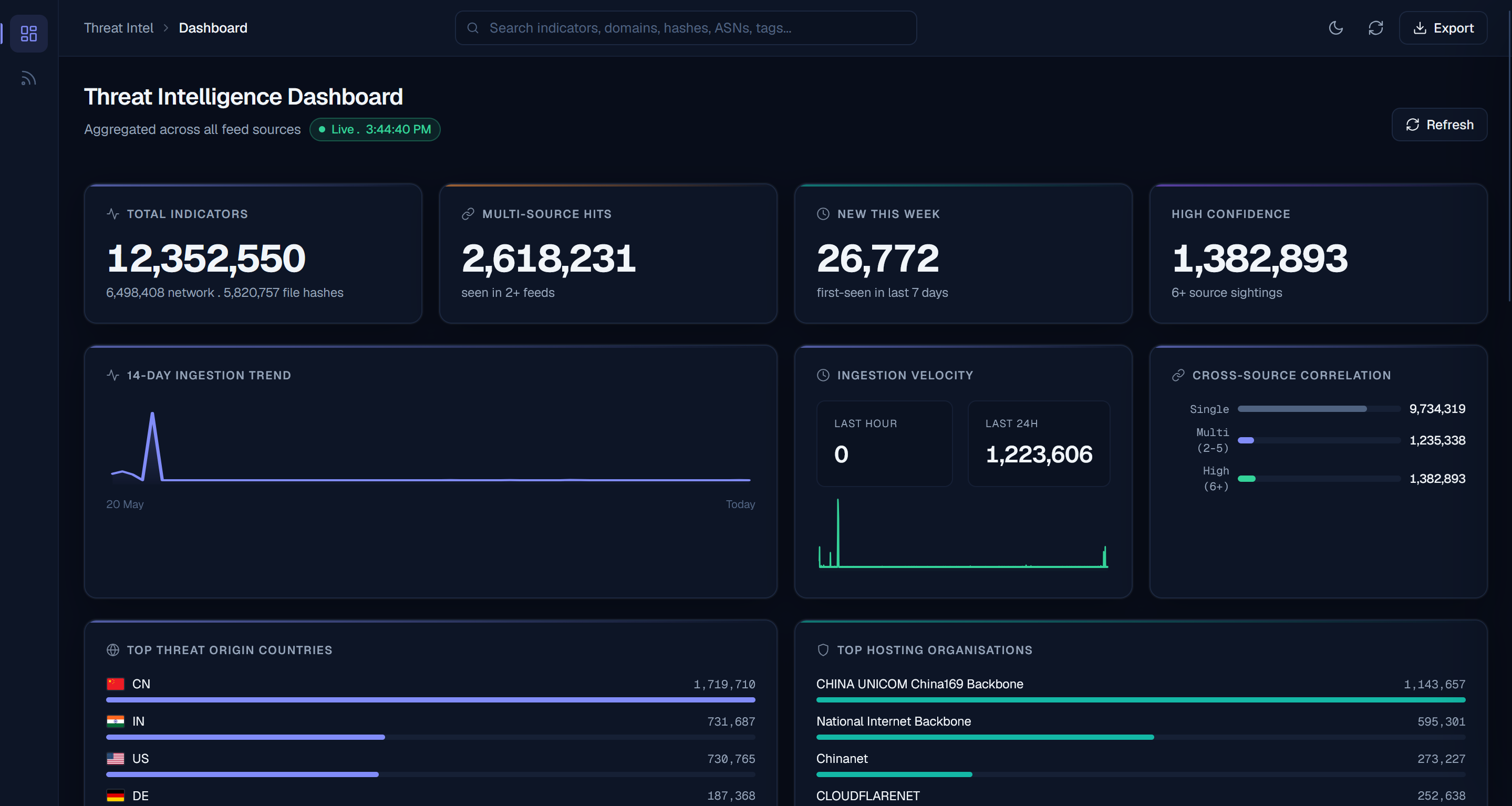
Task: Click the IN country progress bar
Action: (431, 737)
